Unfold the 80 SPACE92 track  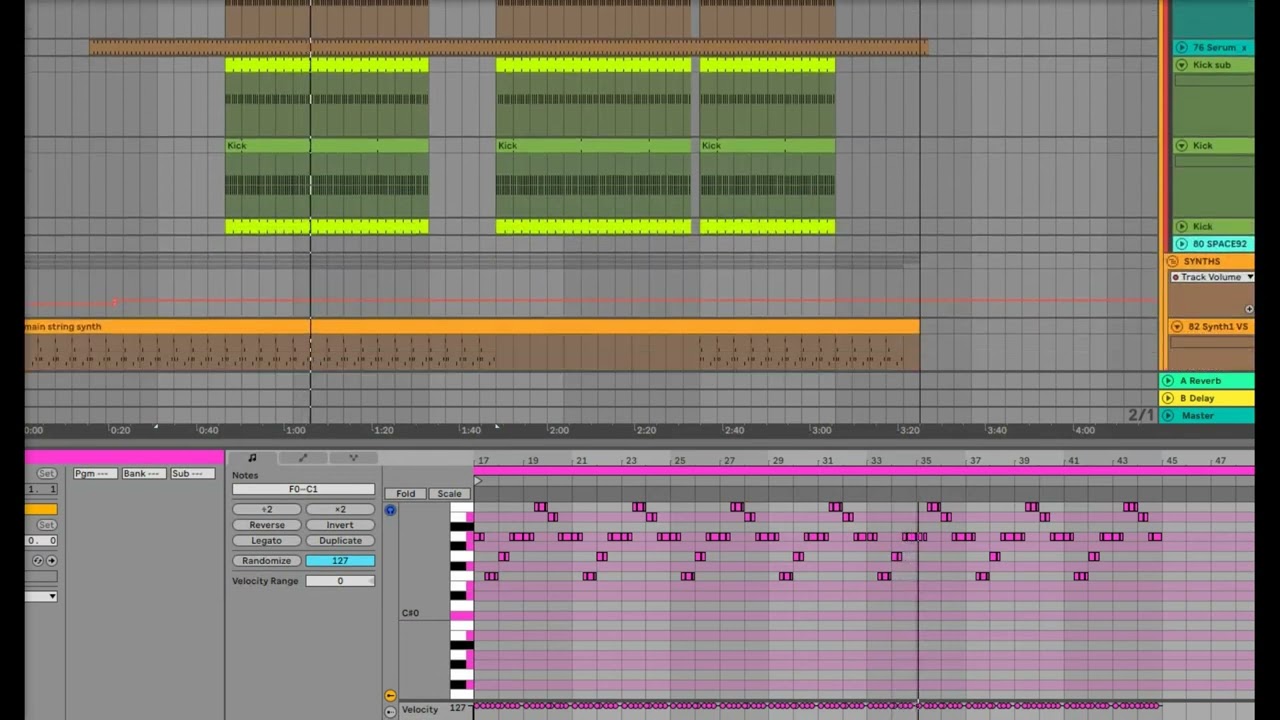point(1181,244)
